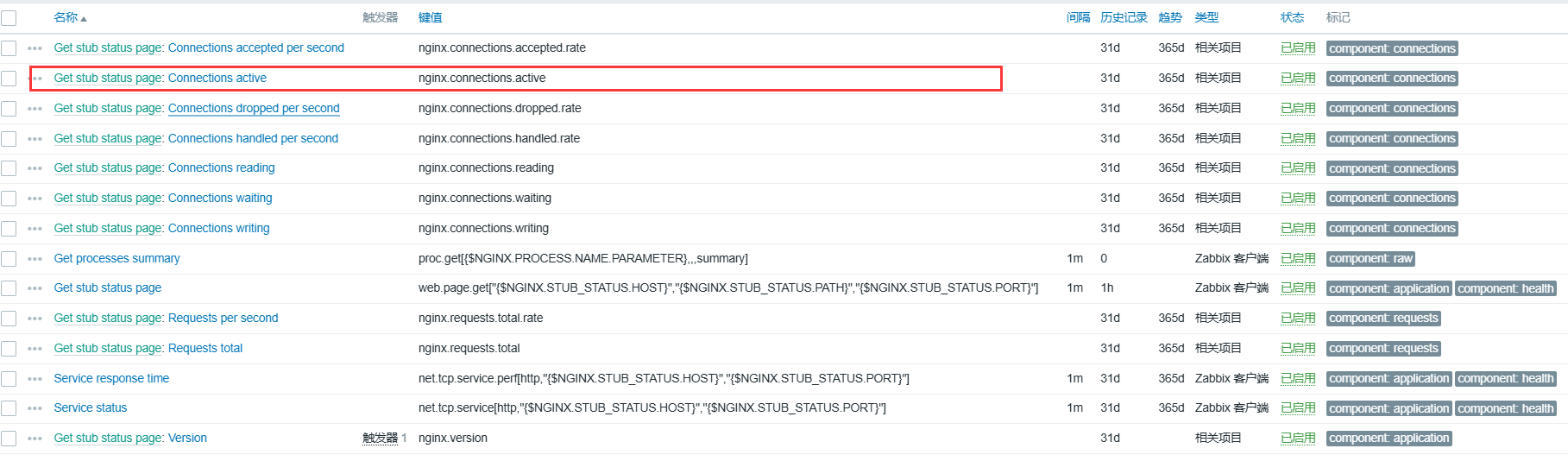Screen dimensions: 1568x461
Task: Toggle the select-all checkbox in the header
Action: click(x=9, y=18)
